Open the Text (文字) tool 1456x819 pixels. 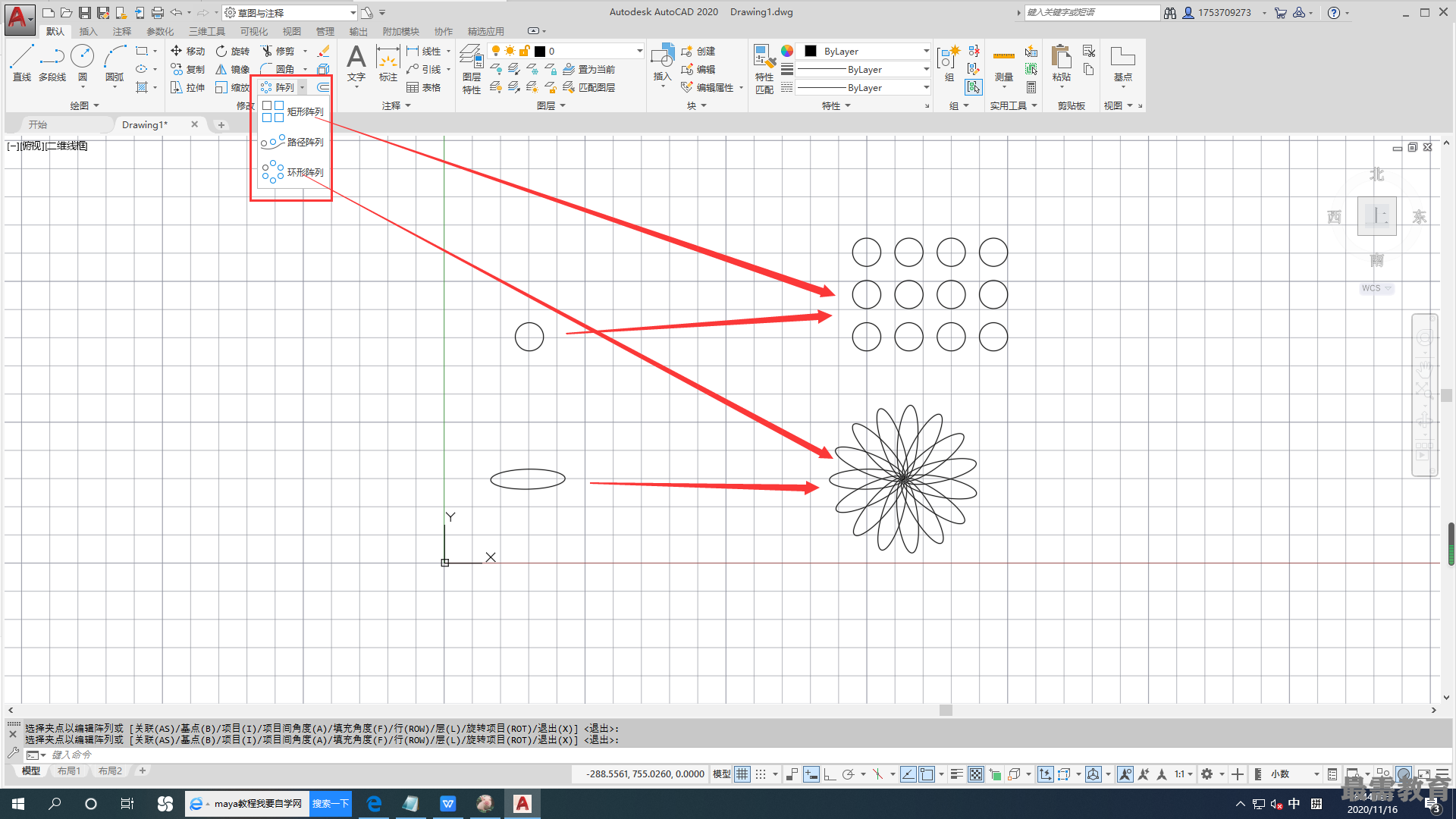pyautogui.click(x=356, y=63)
